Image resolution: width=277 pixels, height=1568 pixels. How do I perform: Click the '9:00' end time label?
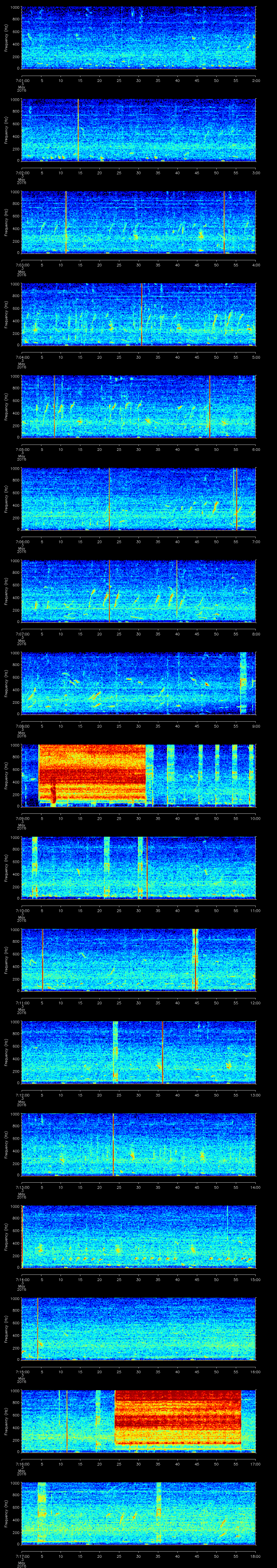pos(256,726)
